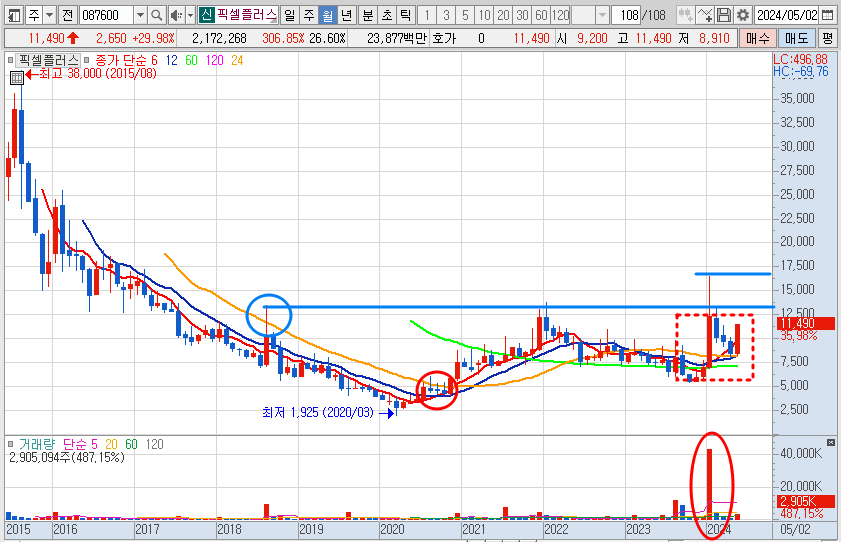The width and height of the screenshot is (841, 542).
Task: Open the calendar date picker icon
Action: 828,15
